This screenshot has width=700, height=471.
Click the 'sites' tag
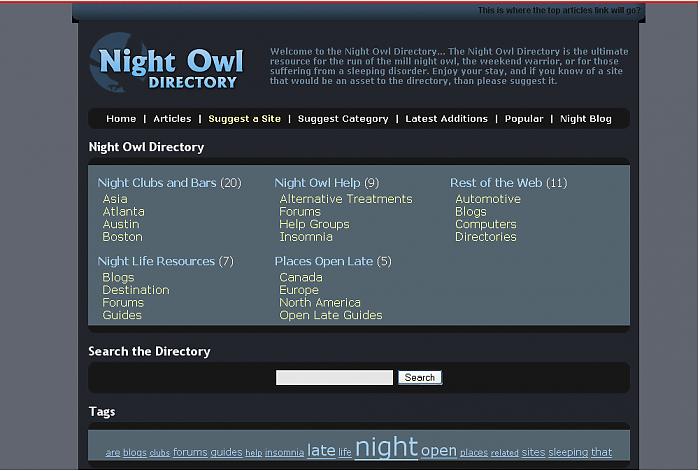click(x=533, y=453)
